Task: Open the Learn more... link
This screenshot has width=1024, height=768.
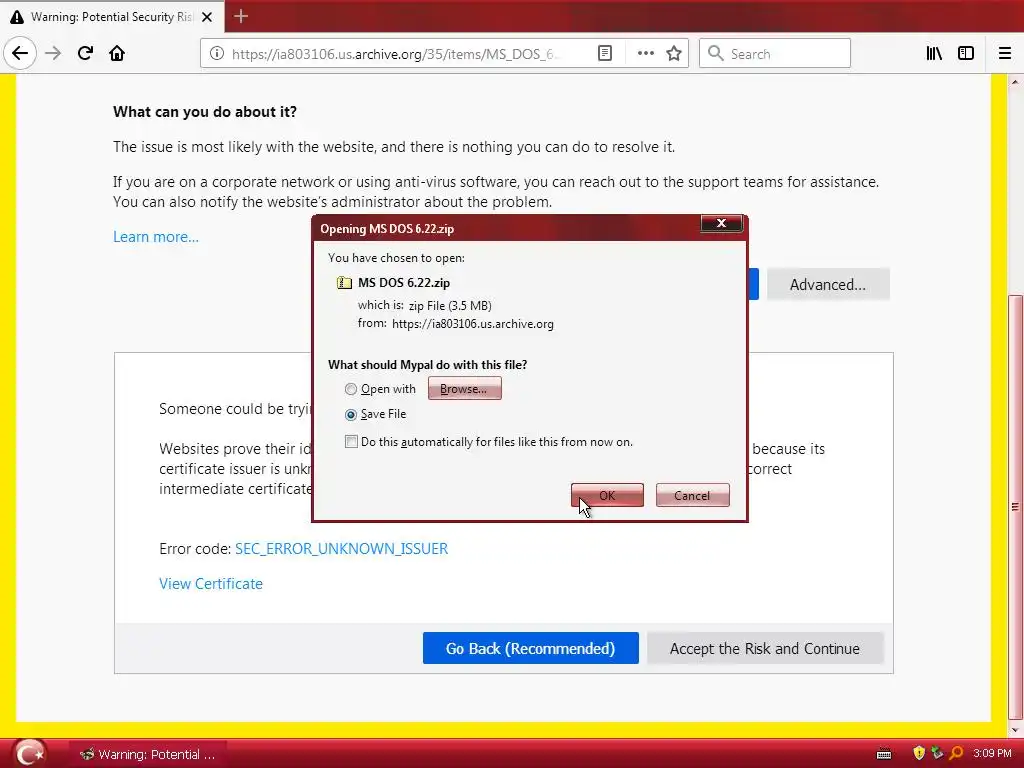Action: (155, 236)
